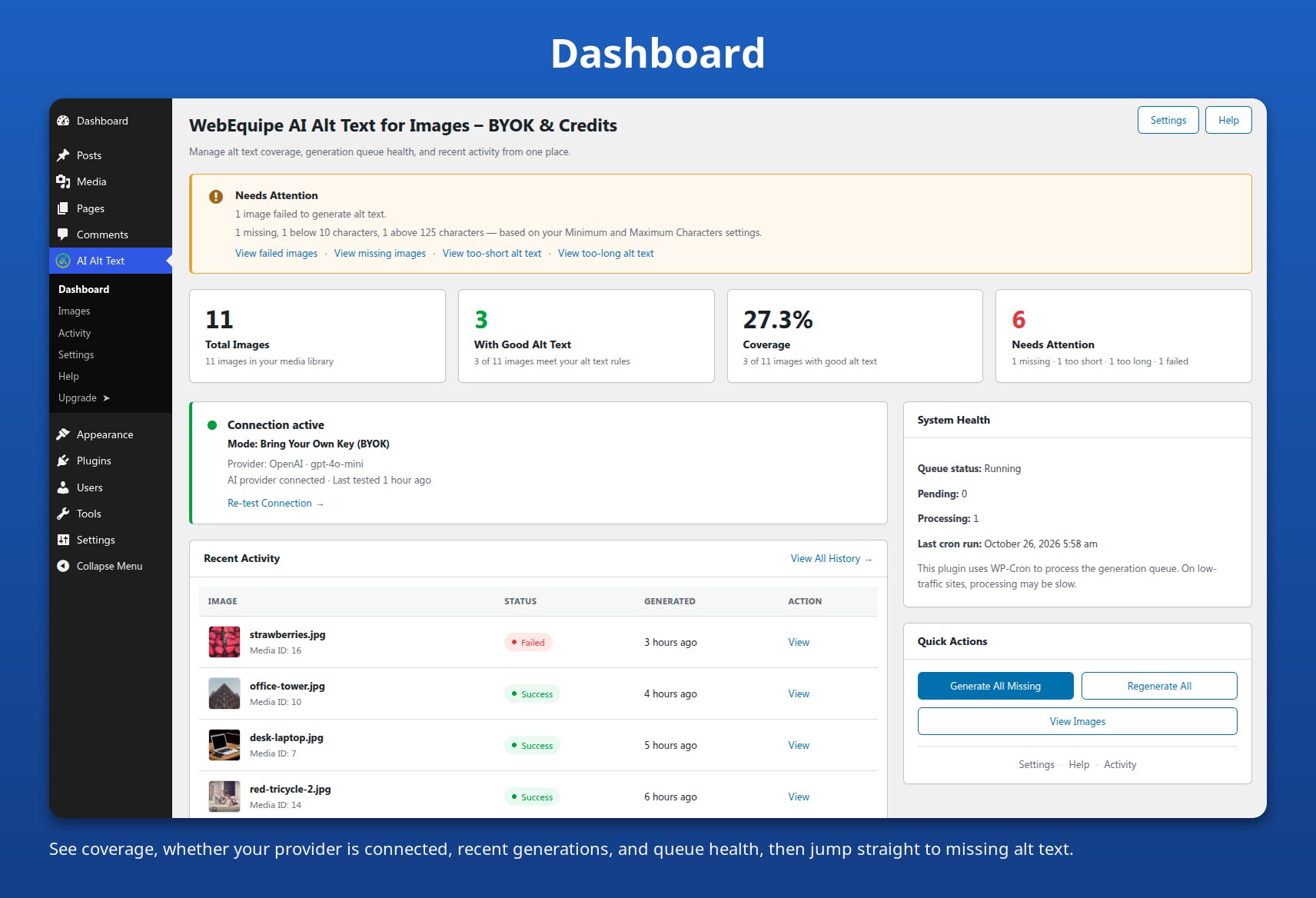
Task: Click View for strawberries.jpg row
Action: 799,642
